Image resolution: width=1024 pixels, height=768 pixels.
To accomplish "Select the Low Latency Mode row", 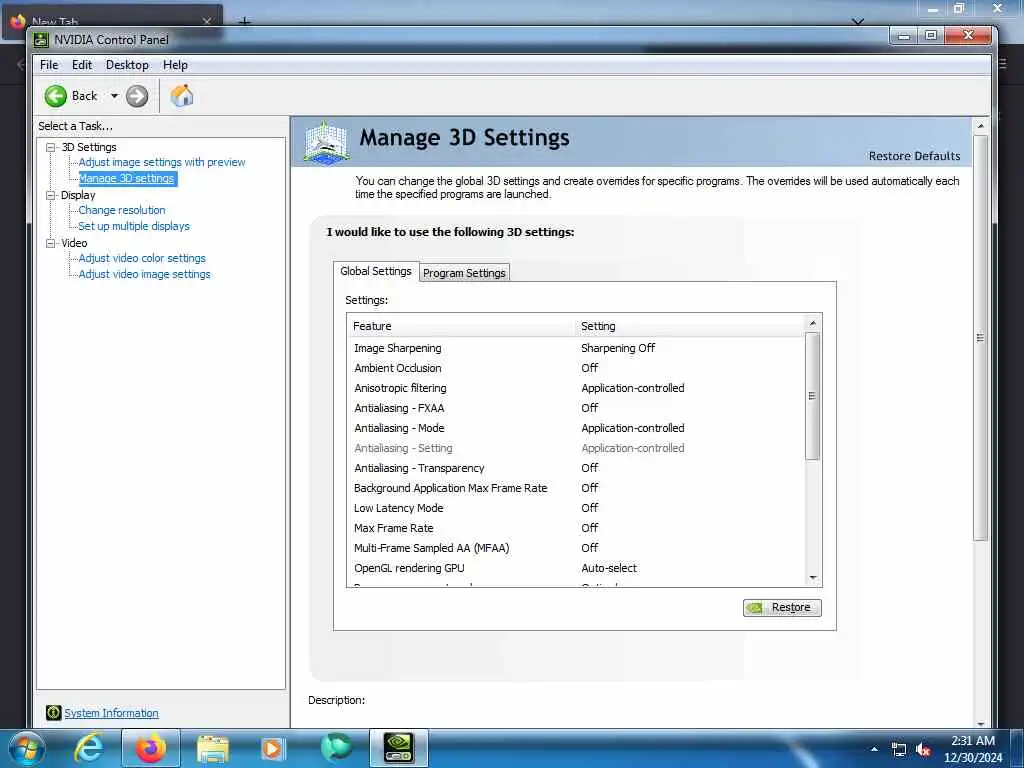I will [577, 508].
